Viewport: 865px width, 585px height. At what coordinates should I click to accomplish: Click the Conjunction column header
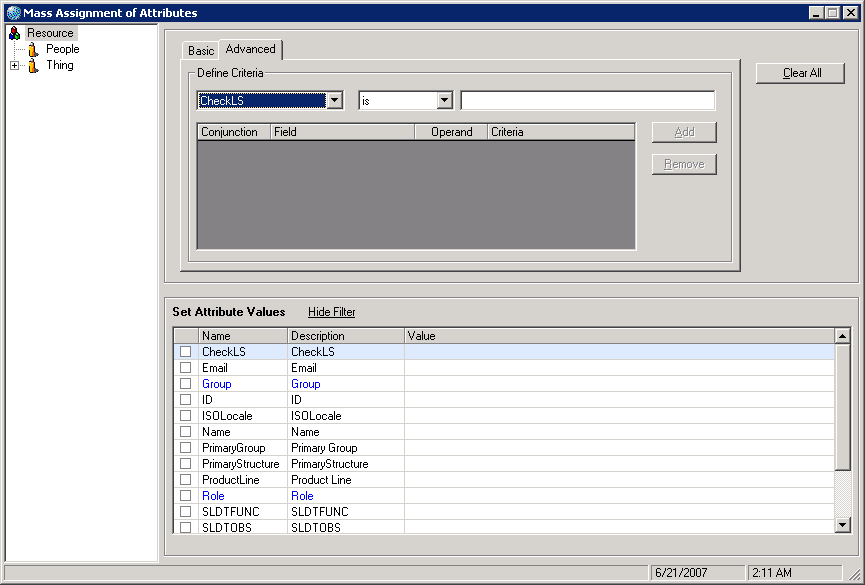(234, 132)
